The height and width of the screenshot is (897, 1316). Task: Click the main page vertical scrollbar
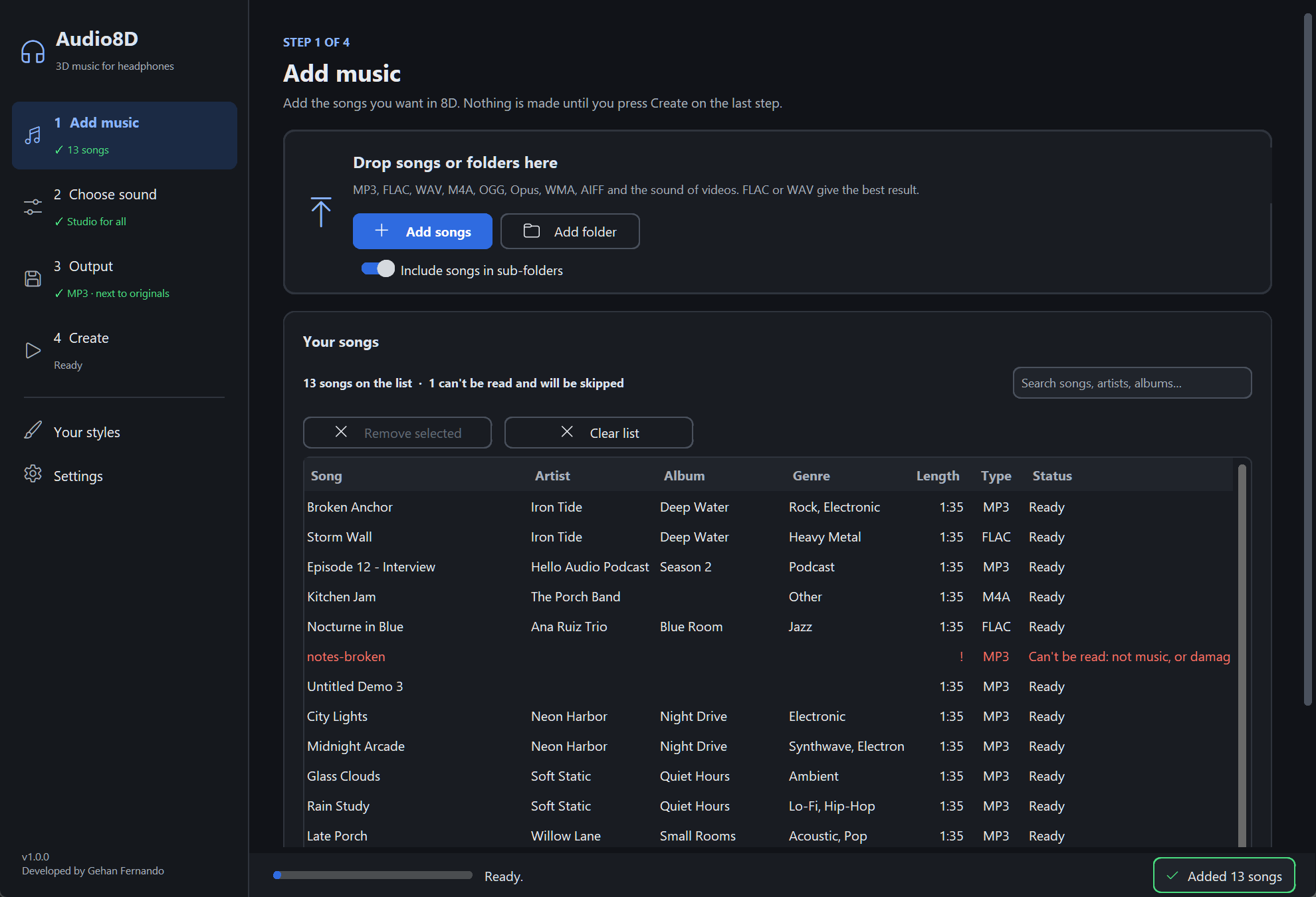coord(1307,359)
